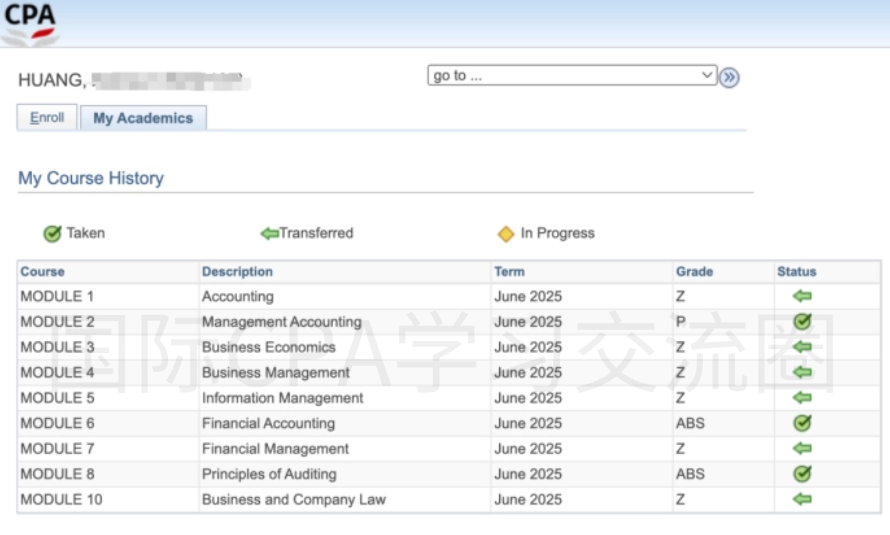Click the 'Principles of Auditing' description
890x535 pixels.
tap(269, 474)
